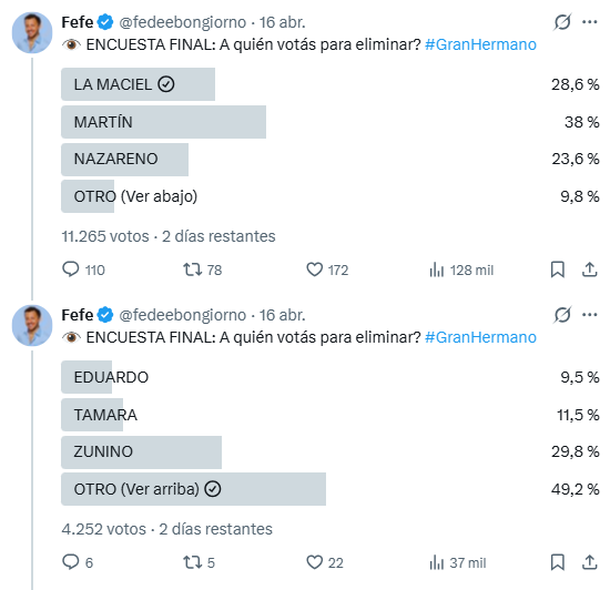Screen dimensions: 610x590
Task: Reply to the first poll tweet
Action: 71,270
